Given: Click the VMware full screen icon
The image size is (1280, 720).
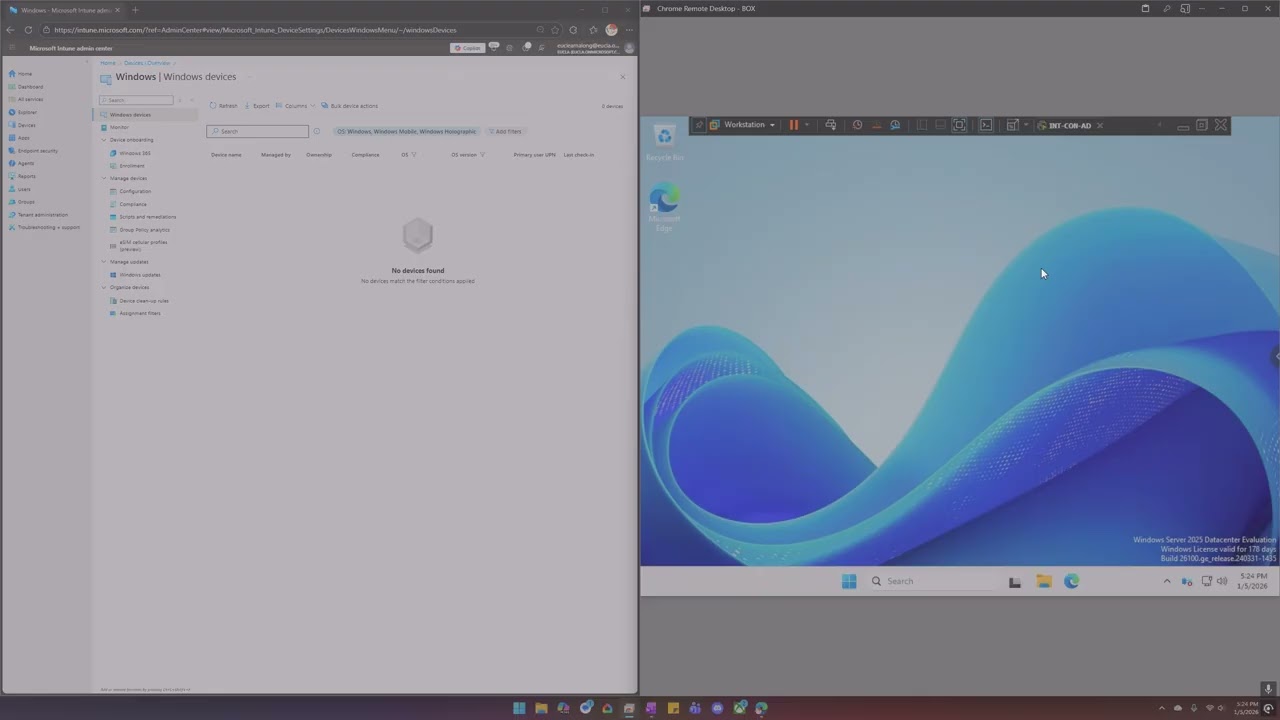Looking at the screenshot, I should 960,125.
